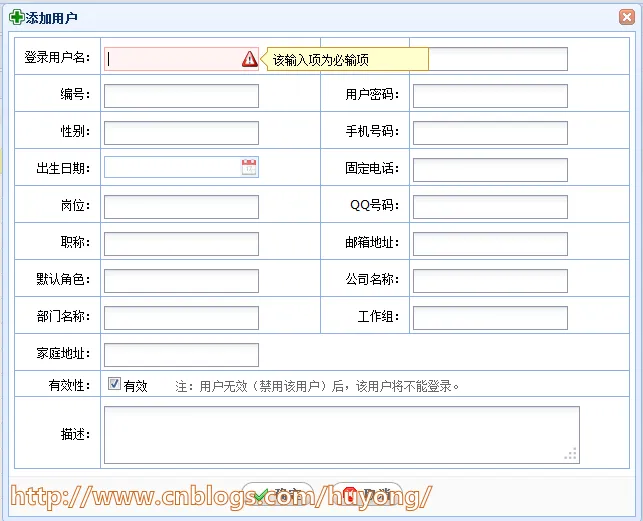Click the login username input field
Screen dimensions: 643x521
(181, 59)
